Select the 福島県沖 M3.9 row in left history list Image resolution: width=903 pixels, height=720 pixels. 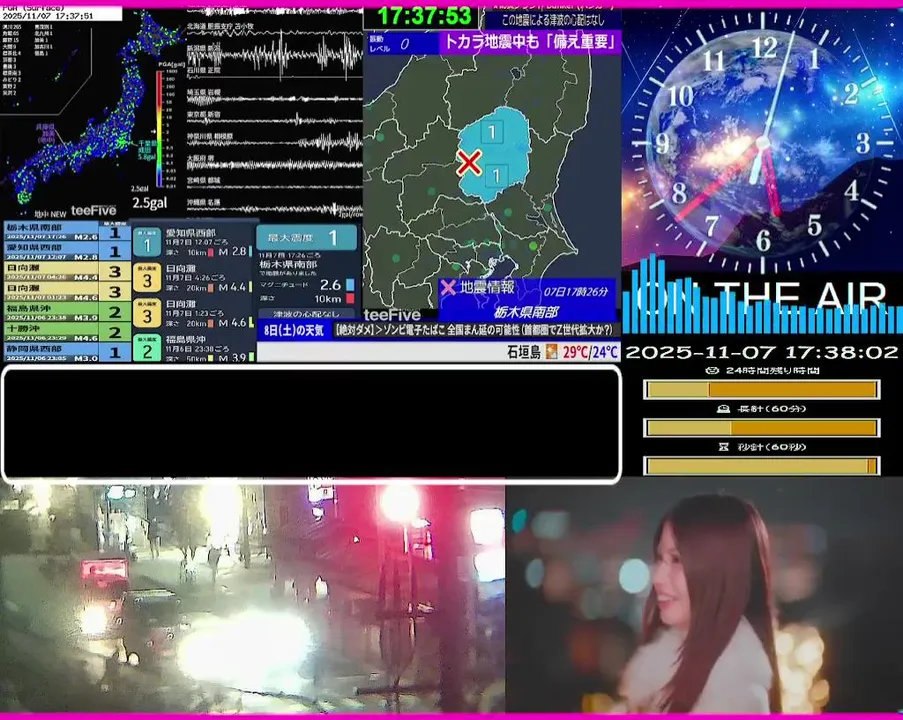point(67,312)
